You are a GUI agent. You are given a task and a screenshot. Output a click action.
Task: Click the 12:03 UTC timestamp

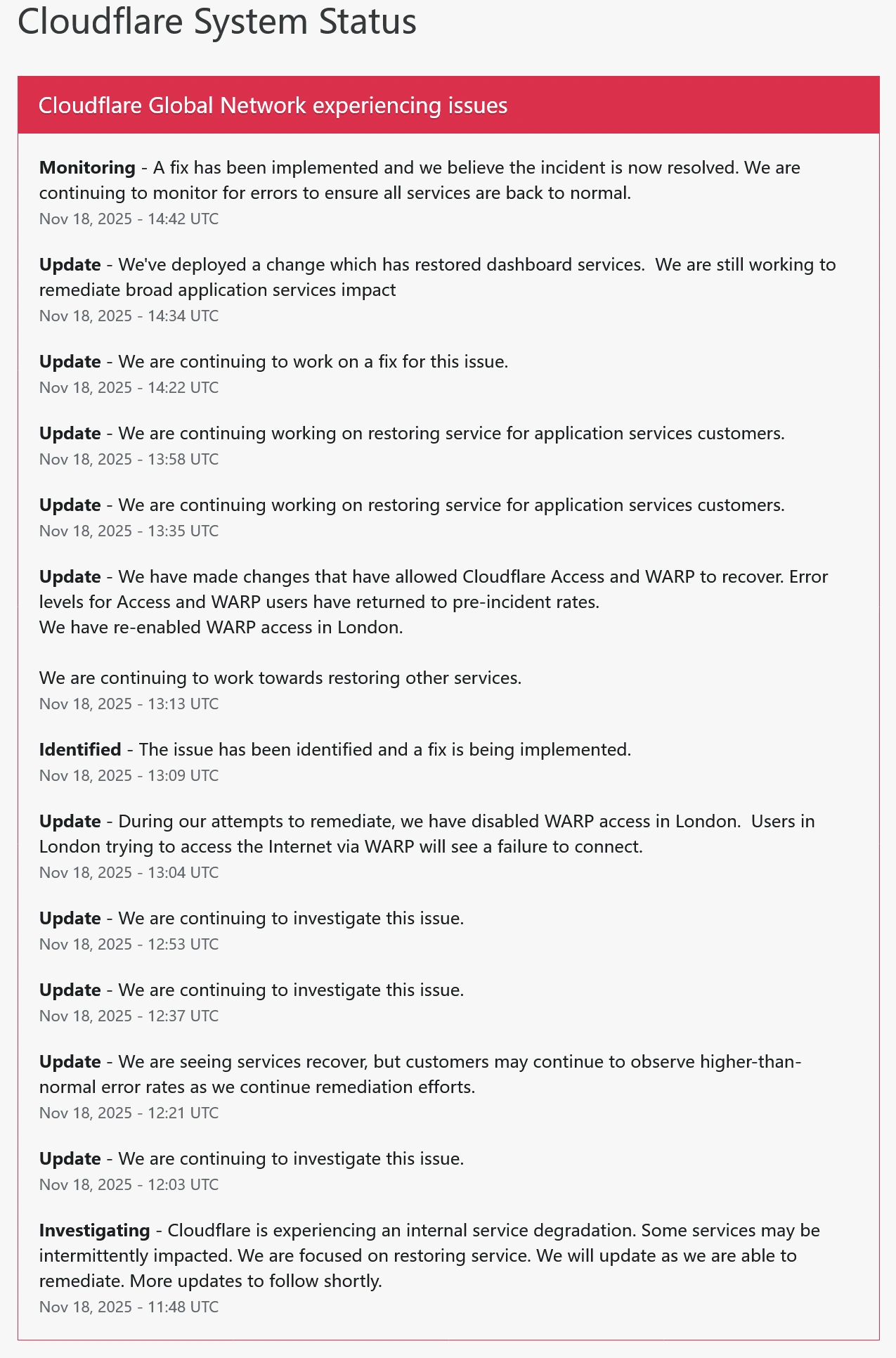(129, 1184)
